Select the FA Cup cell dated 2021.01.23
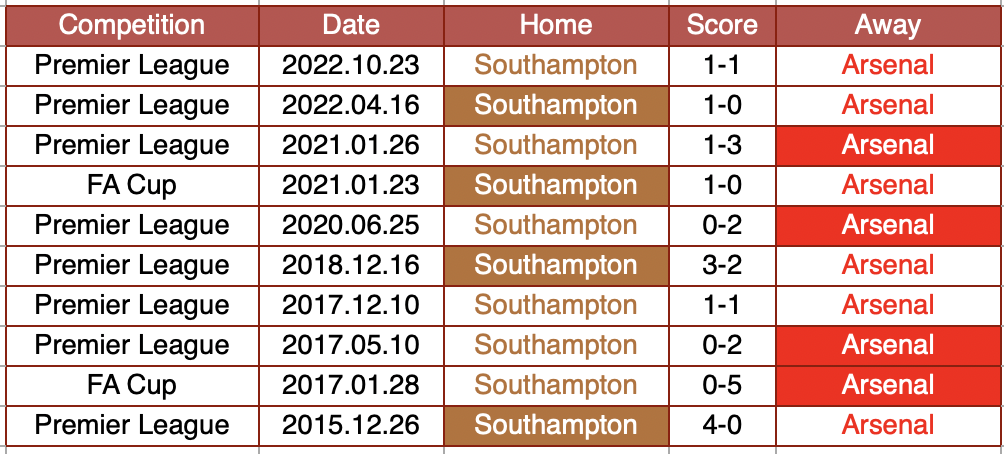Viewport: 1004px width, 454px height. click(132, 186)
